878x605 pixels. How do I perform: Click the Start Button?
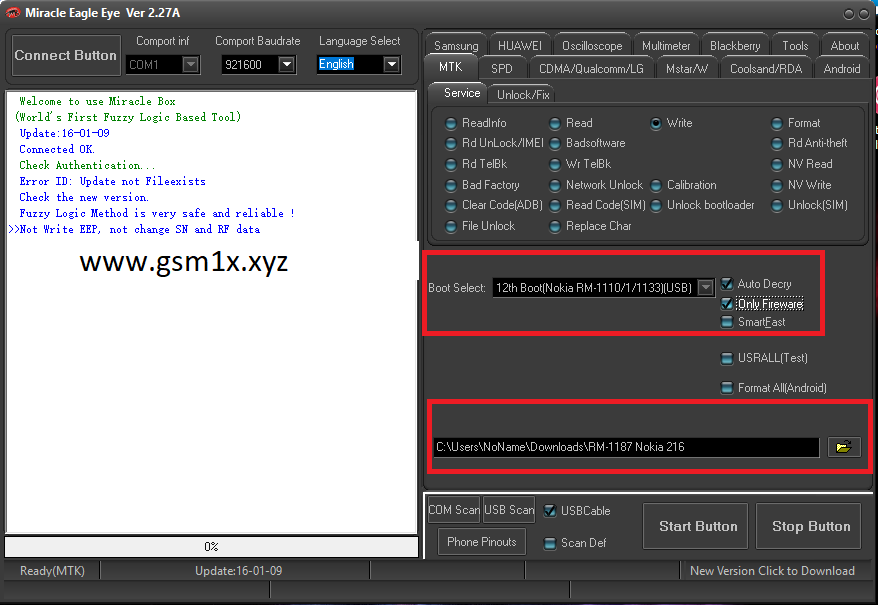pos(695,526)
